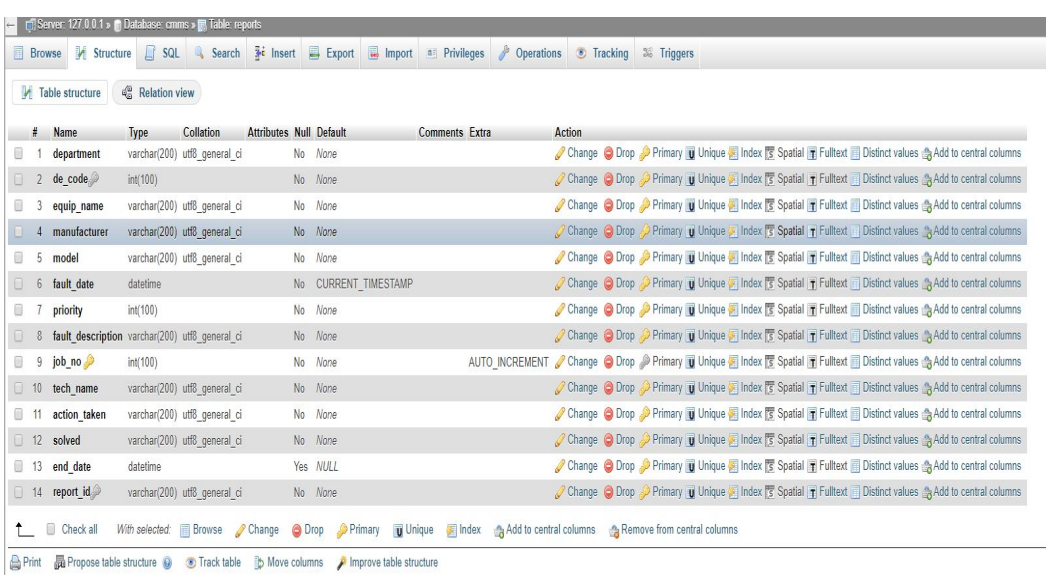Click Spatial icon for fault_date row

pos(770,283)
